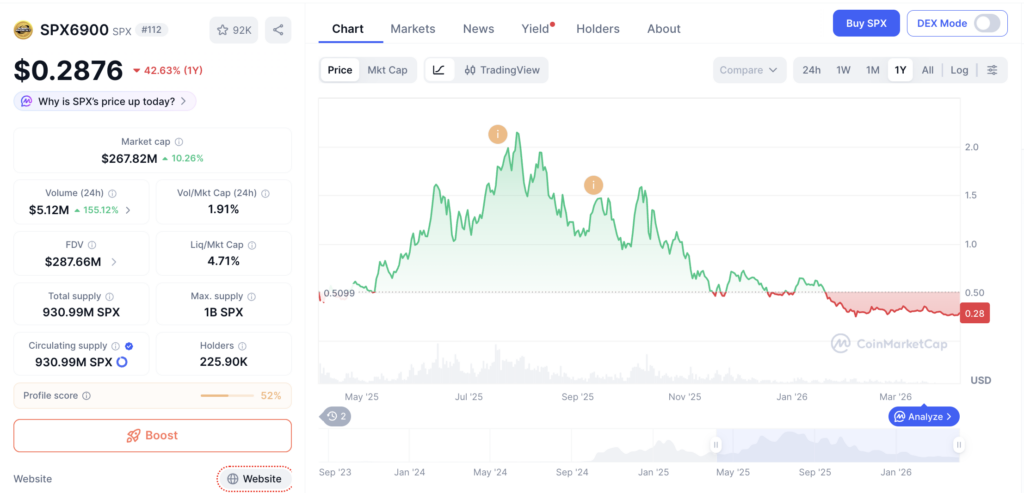Screen dimensions: 1024x493
Task: Expand the FDV details chevron
Action: point(114,262)
